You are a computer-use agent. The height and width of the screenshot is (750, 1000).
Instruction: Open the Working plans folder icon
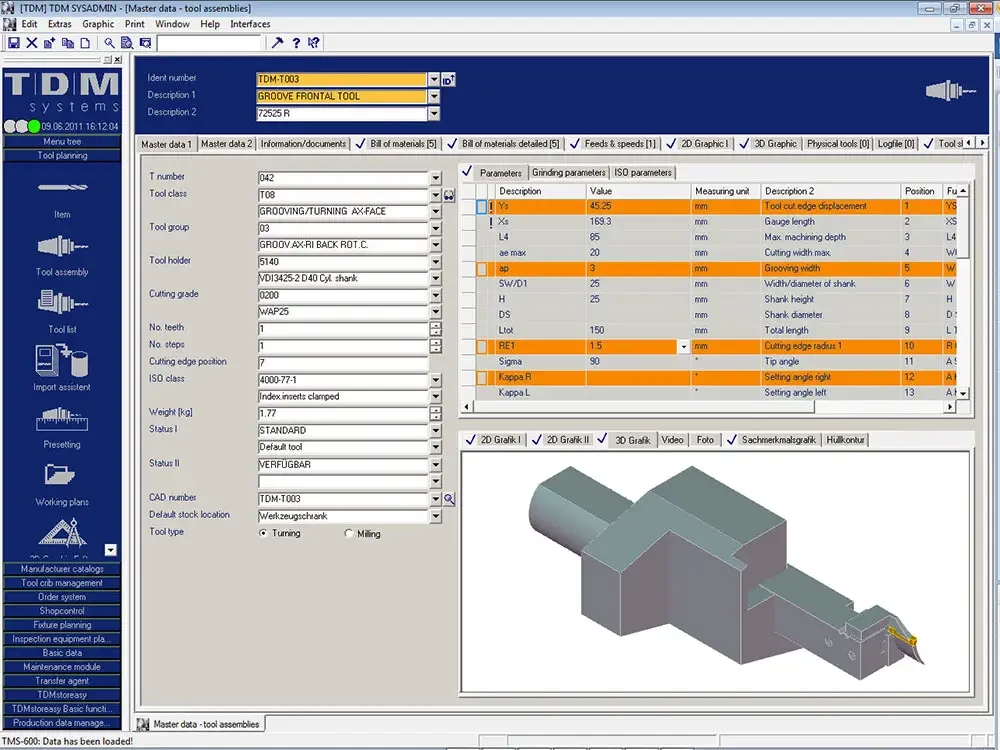(61, 474)
